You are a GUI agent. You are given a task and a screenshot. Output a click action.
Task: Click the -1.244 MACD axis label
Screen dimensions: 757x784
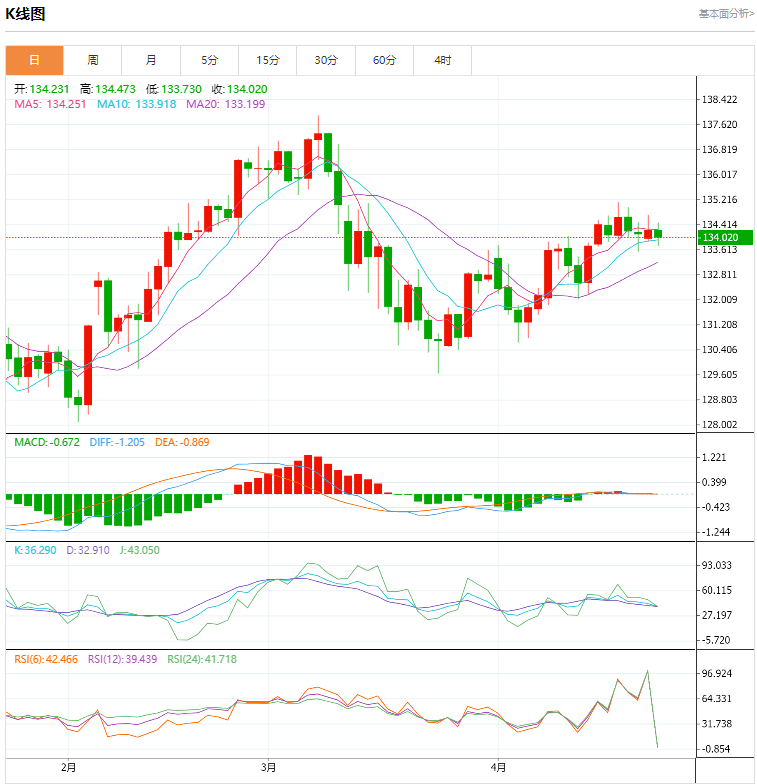pyautogui.click(x=716, y=532)
